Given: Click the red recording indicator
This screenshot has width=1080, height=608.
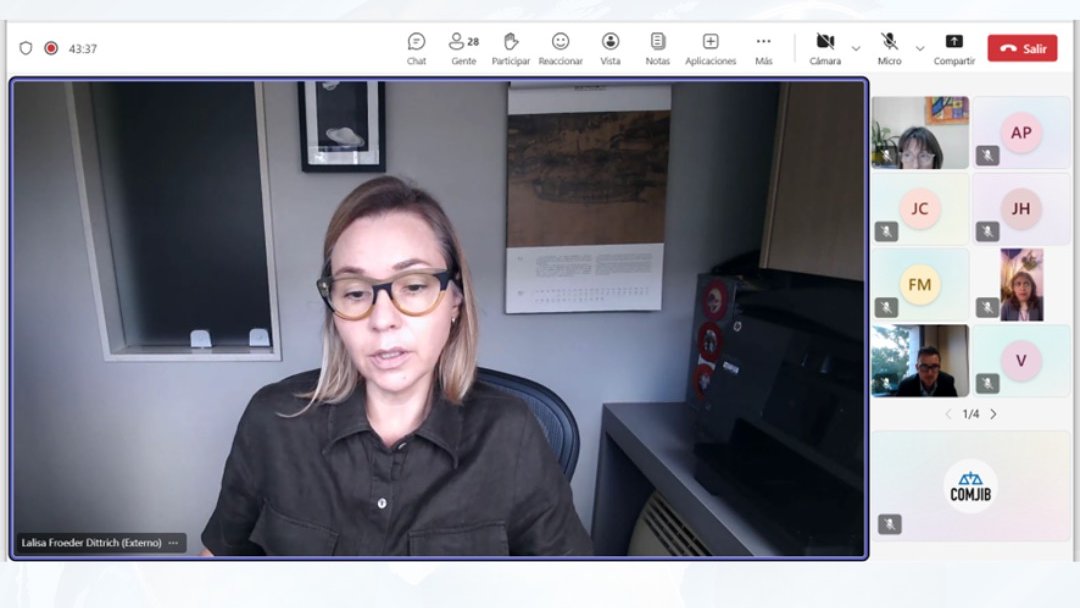Looking at the screenshot, I should tap(51, 48).
